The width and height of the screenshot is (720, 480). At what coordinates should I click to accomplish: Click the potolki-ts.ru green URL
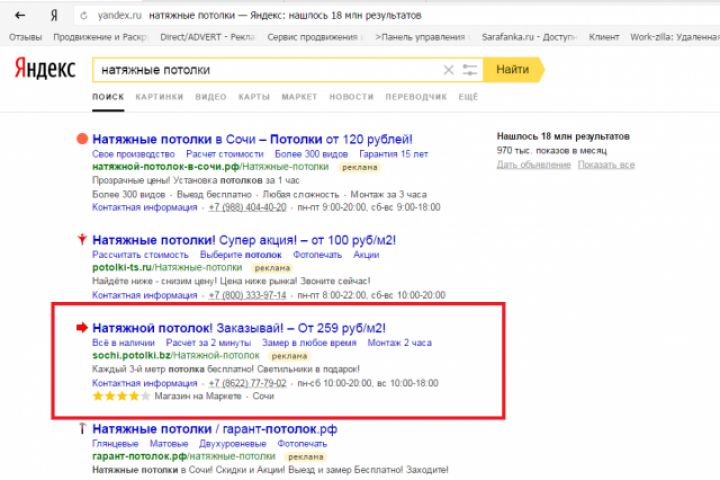click(x=167, y=267)
